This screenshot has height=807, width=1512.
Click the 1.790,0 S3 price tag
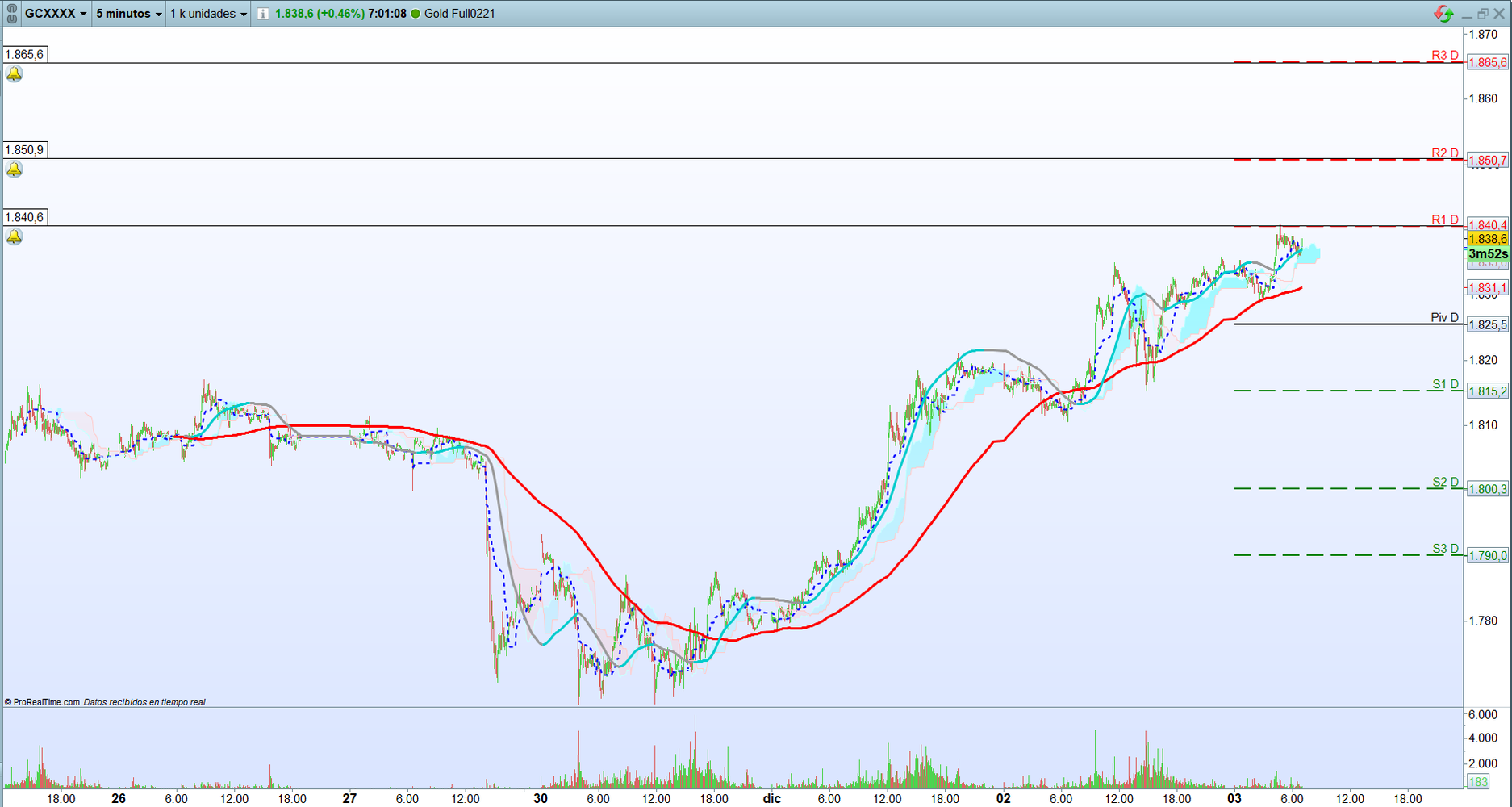[1488, 555]
